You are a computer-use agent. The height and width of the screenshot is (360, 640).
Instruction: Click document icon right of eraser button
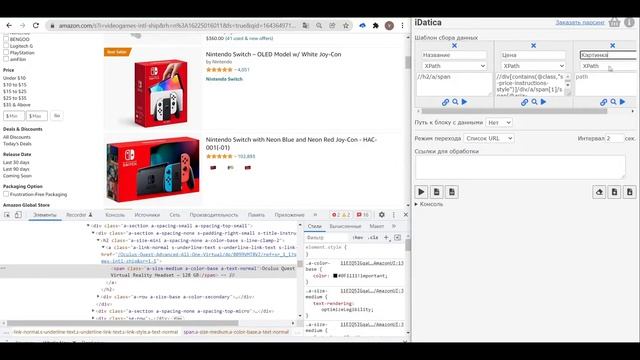[x=614, y=192]
